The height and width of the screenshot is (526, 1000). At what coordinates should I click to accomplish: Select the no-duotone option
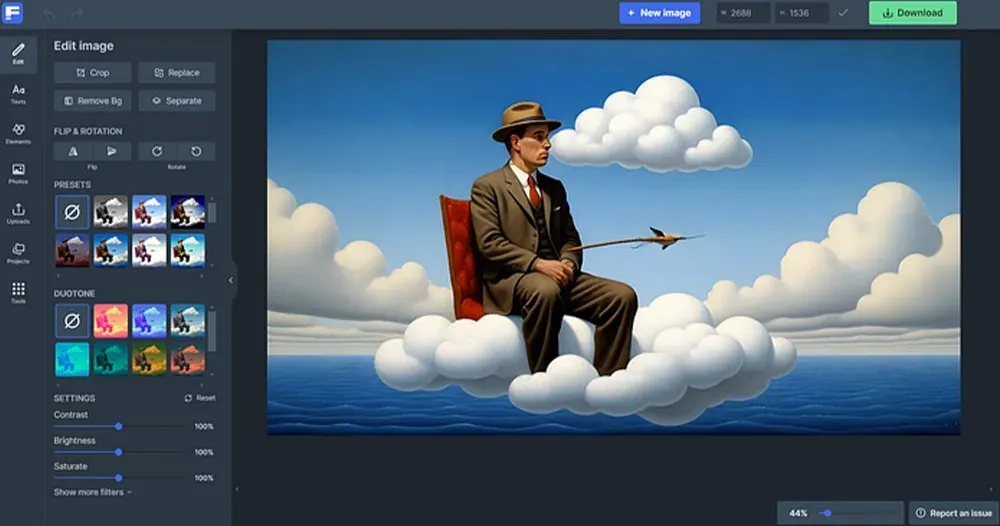pos(72,321)
